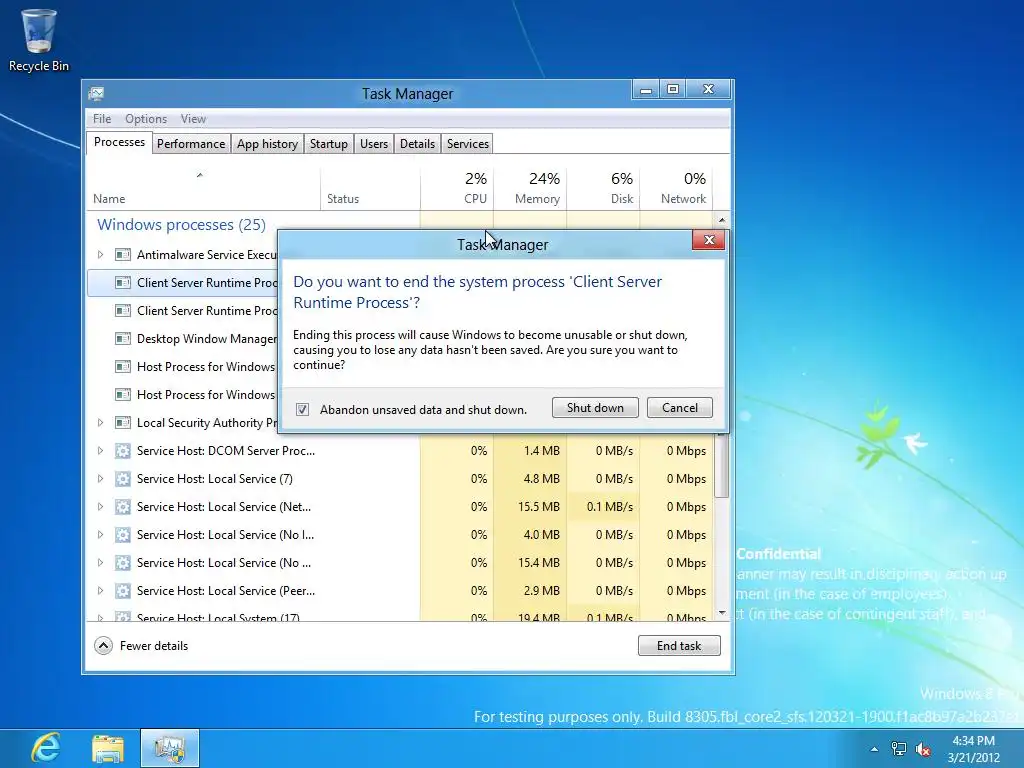
Task: Collapse to Fewer details
Action: 142,646
